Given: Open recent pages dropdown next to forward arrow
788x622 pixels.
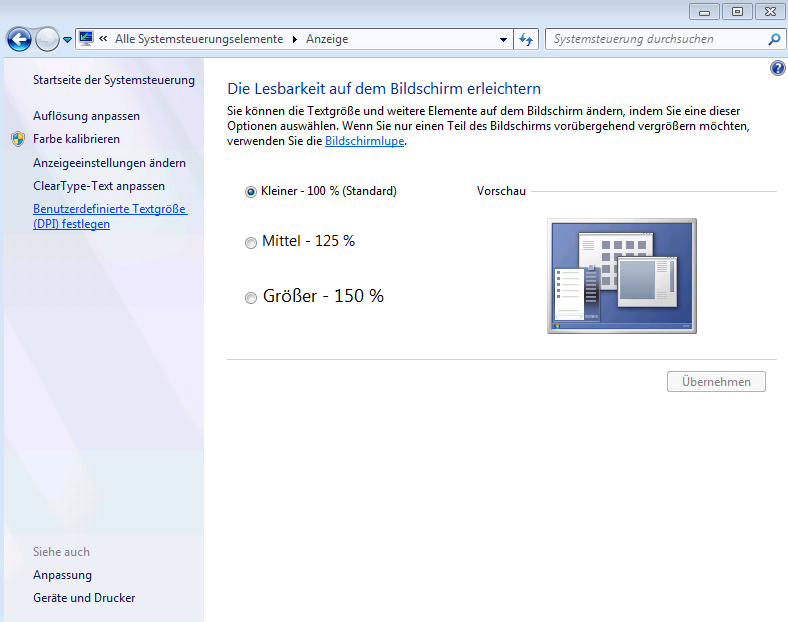Looking at the screenshot, I should click(67, 40).
